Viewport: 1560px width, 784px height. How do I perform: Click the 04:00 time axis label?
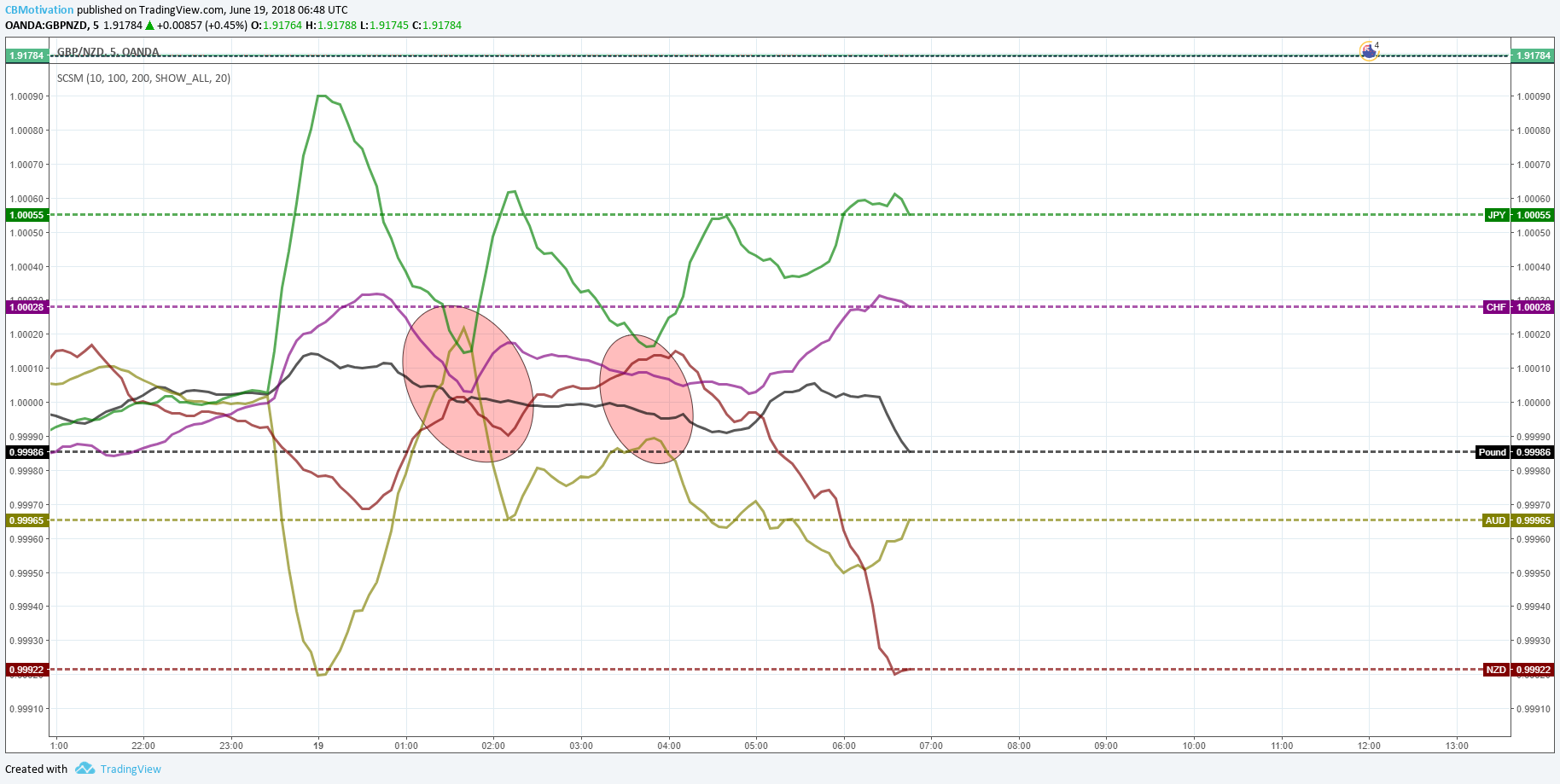(669, 746)
